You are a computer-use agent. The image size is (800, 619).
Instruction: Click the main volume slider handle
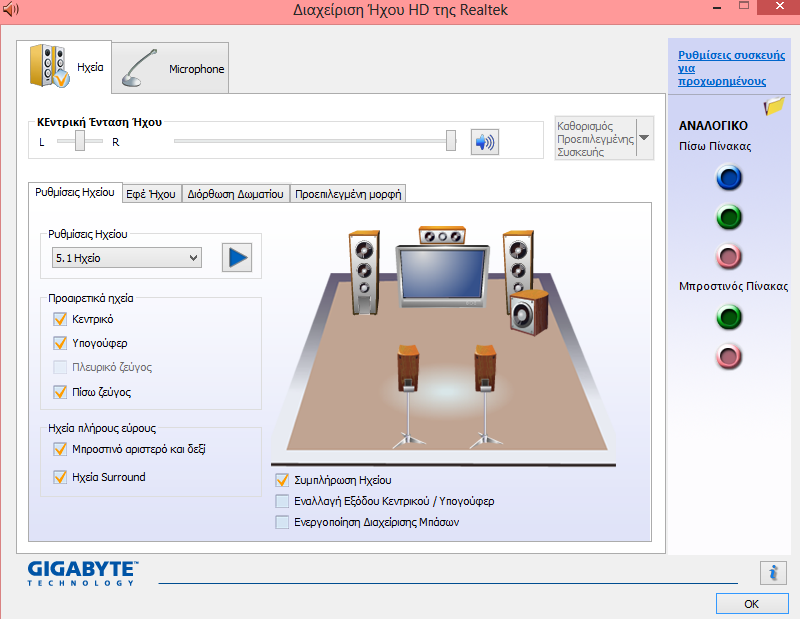pyautogui.click(x=451, y=141)
